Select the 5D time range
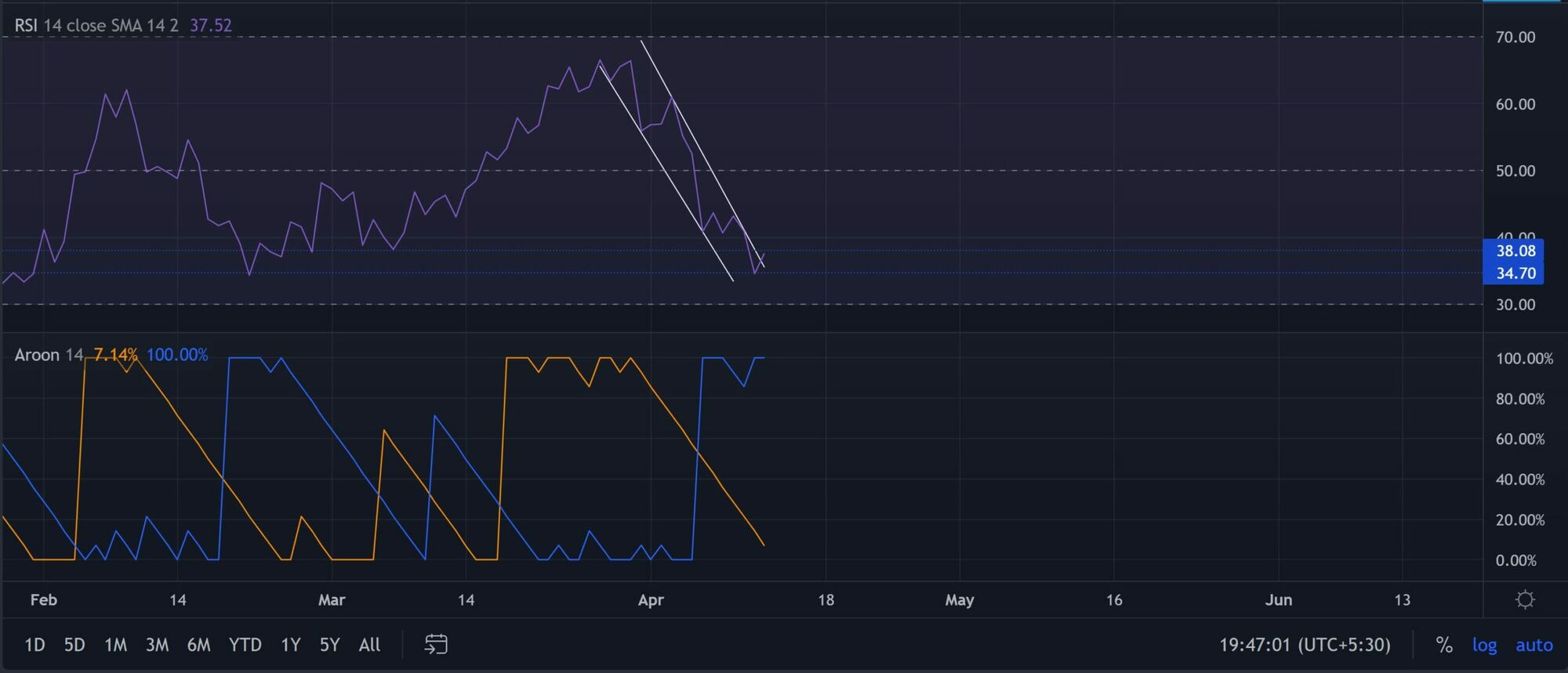This screenshot has height=673, width=1568. click(74, 645)
